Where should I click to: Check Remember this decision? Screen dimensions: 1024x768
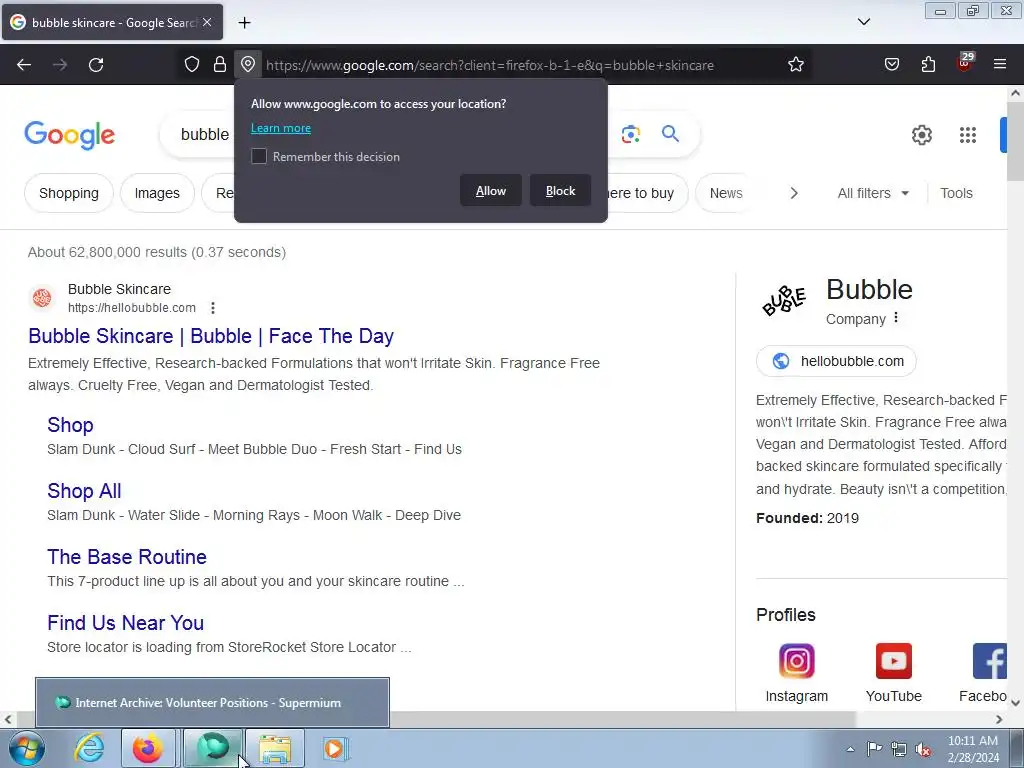pos(259,156)
